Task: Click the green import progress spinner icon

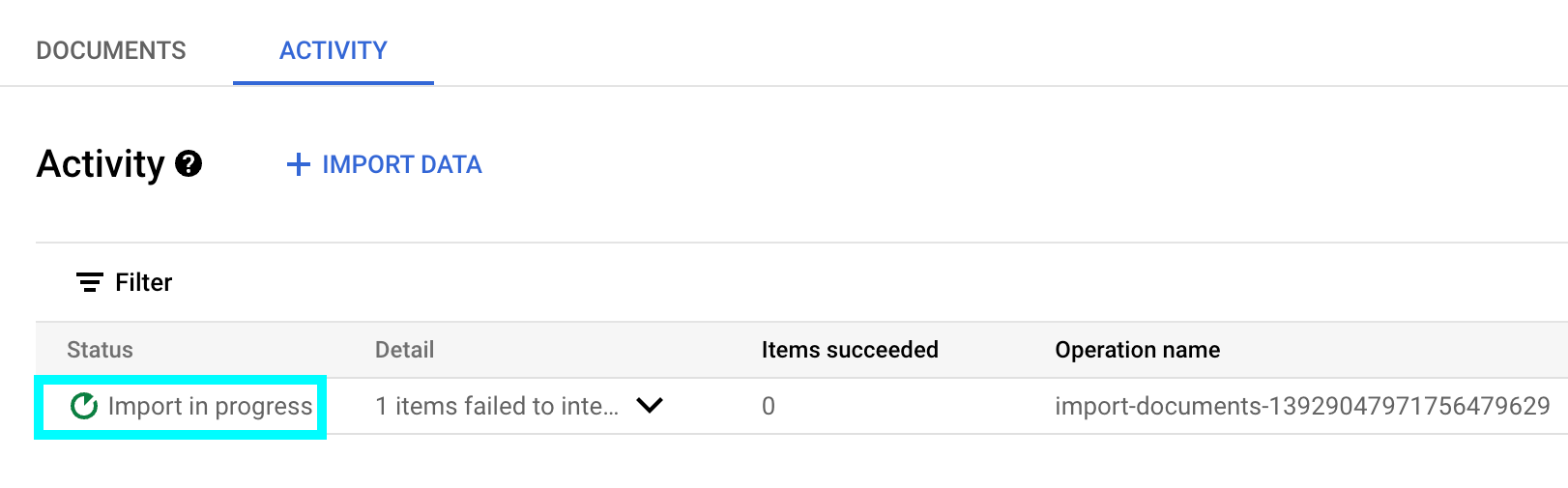Action: (x=84, y=406)
